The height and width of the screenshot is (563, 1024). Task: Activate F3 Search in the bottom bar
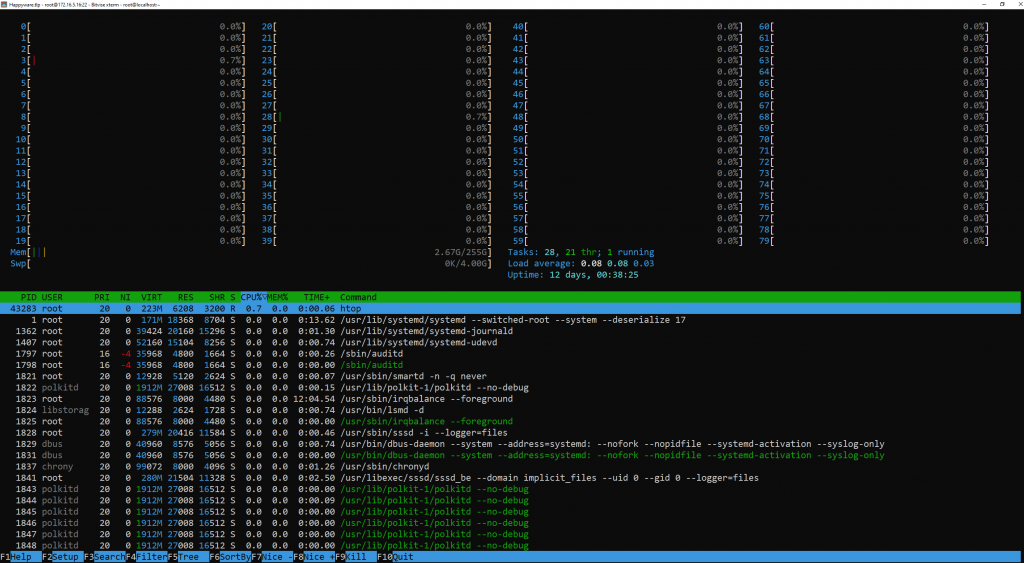pos(104,557)
